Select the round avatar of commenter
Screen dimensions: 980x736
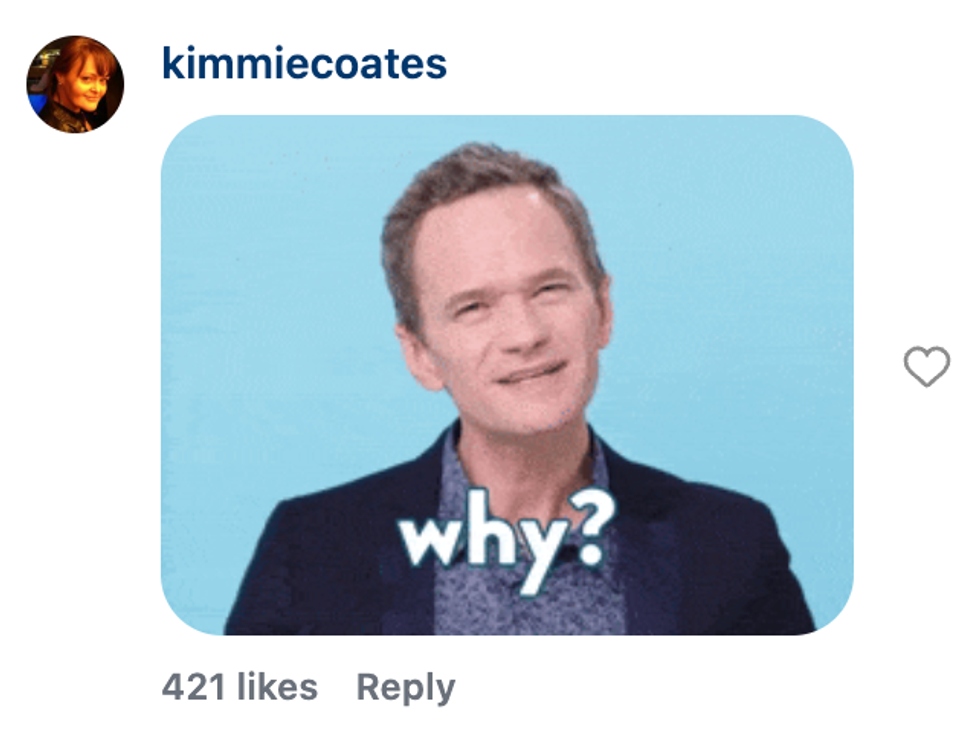tap(75, 84)
